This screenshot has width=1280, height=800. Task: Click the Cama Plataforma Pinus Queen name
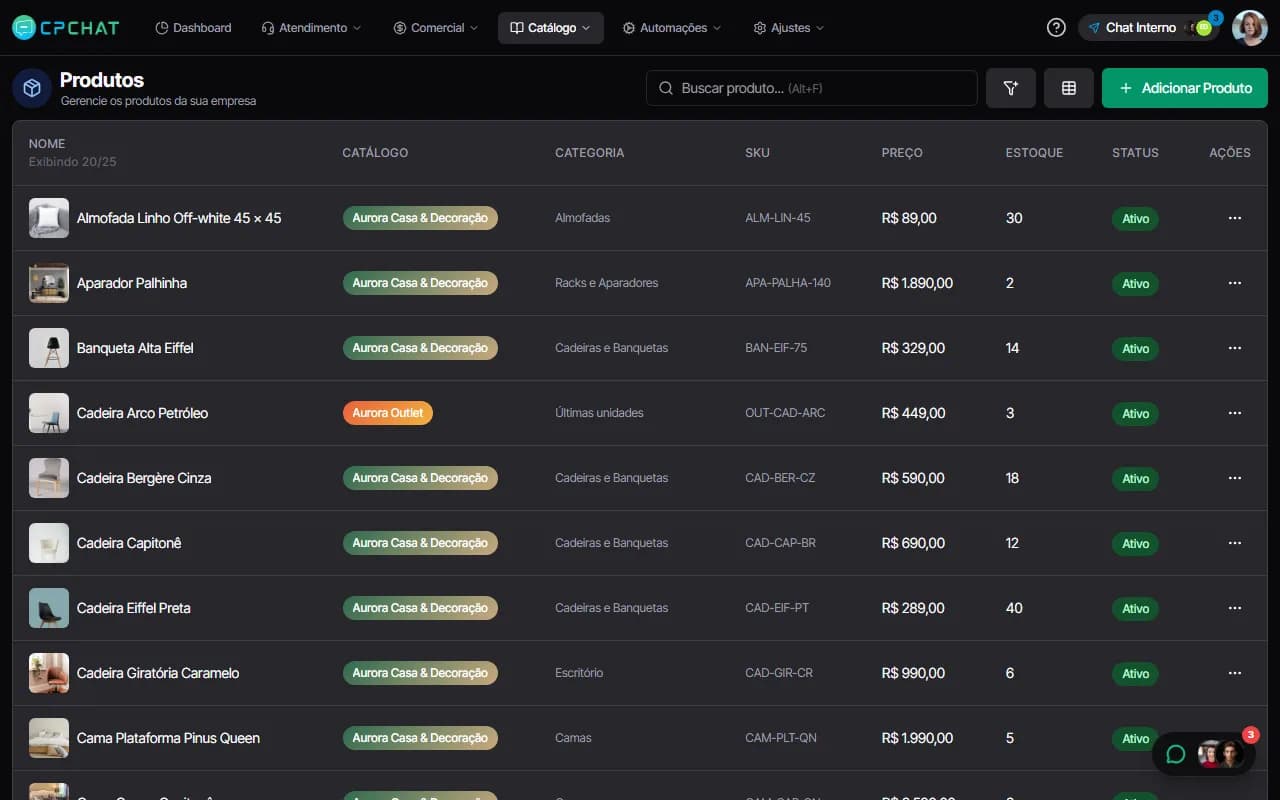168,738
